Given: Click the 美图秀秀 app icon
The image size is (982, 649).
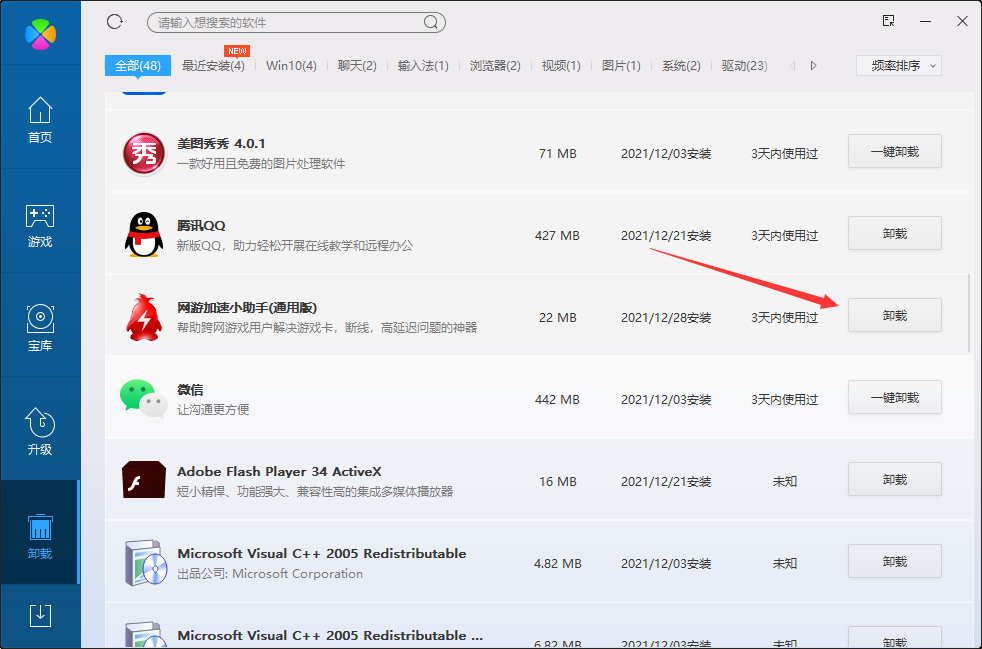Looking at the screenshot, I should 143,153.
